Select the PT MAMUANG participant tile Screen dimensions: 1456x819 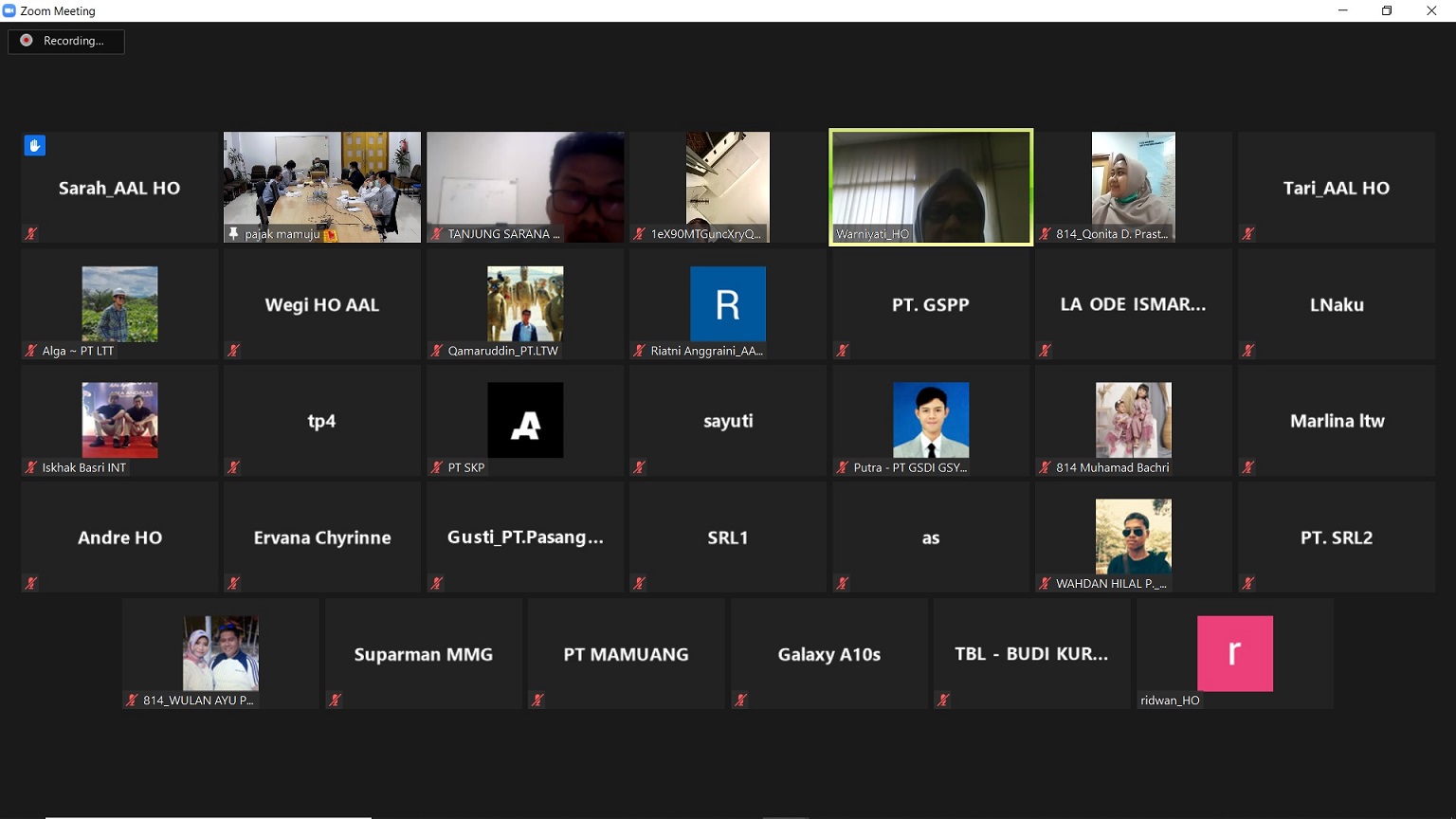[x=626, y=654]
